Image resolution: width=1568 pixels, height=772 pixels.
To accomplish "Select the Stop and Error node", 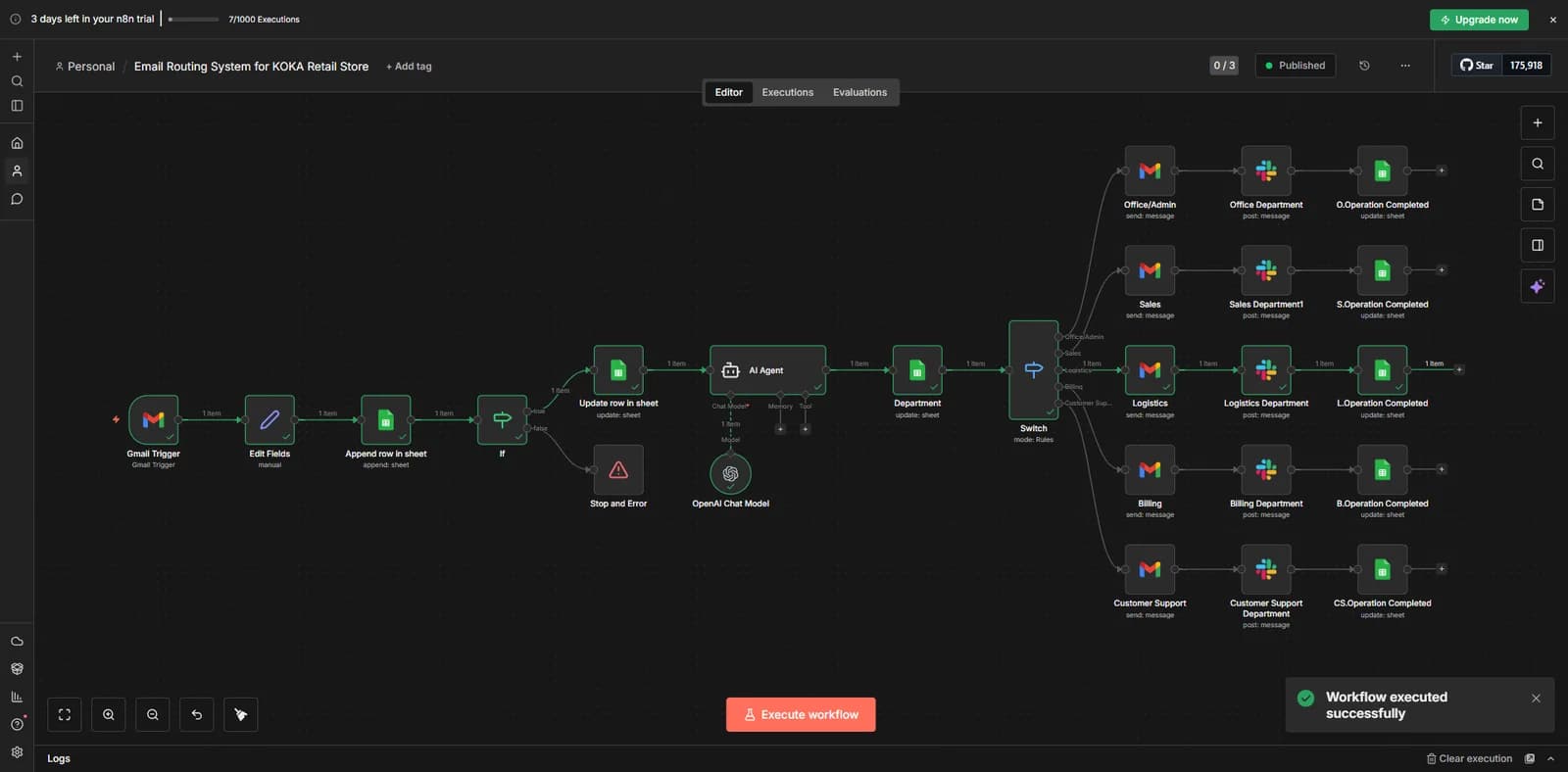I will [618, 469].
